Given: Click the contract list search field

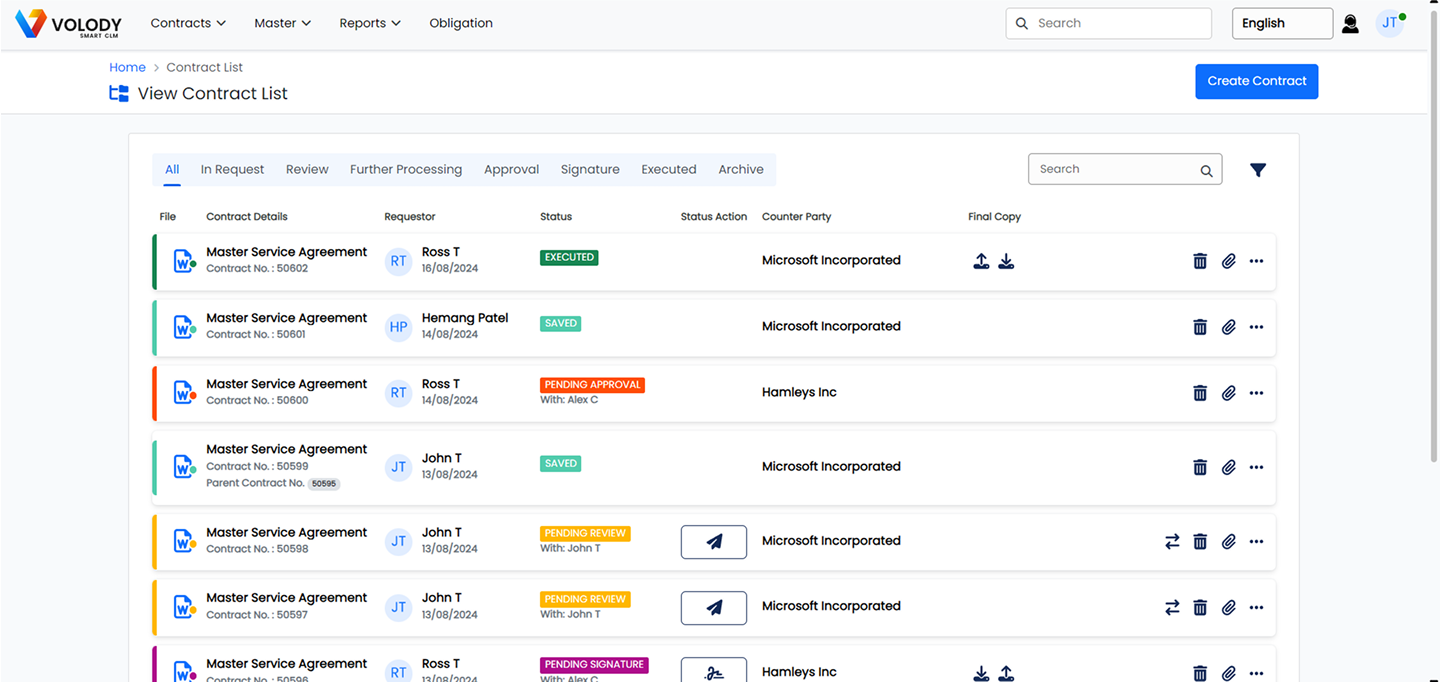Looking at the screenshot, I should (x=1115, y=170).
